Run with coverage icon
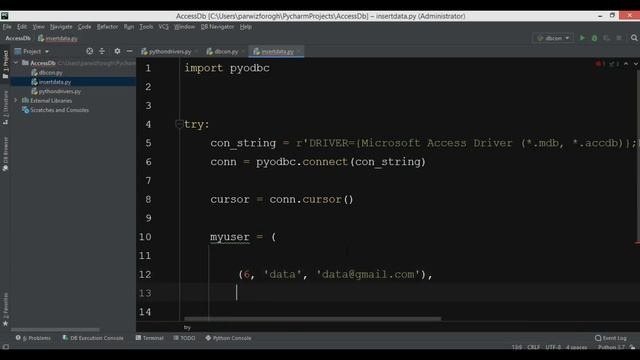The width and height of the screenshot is (640, 360). coord(607,38)
